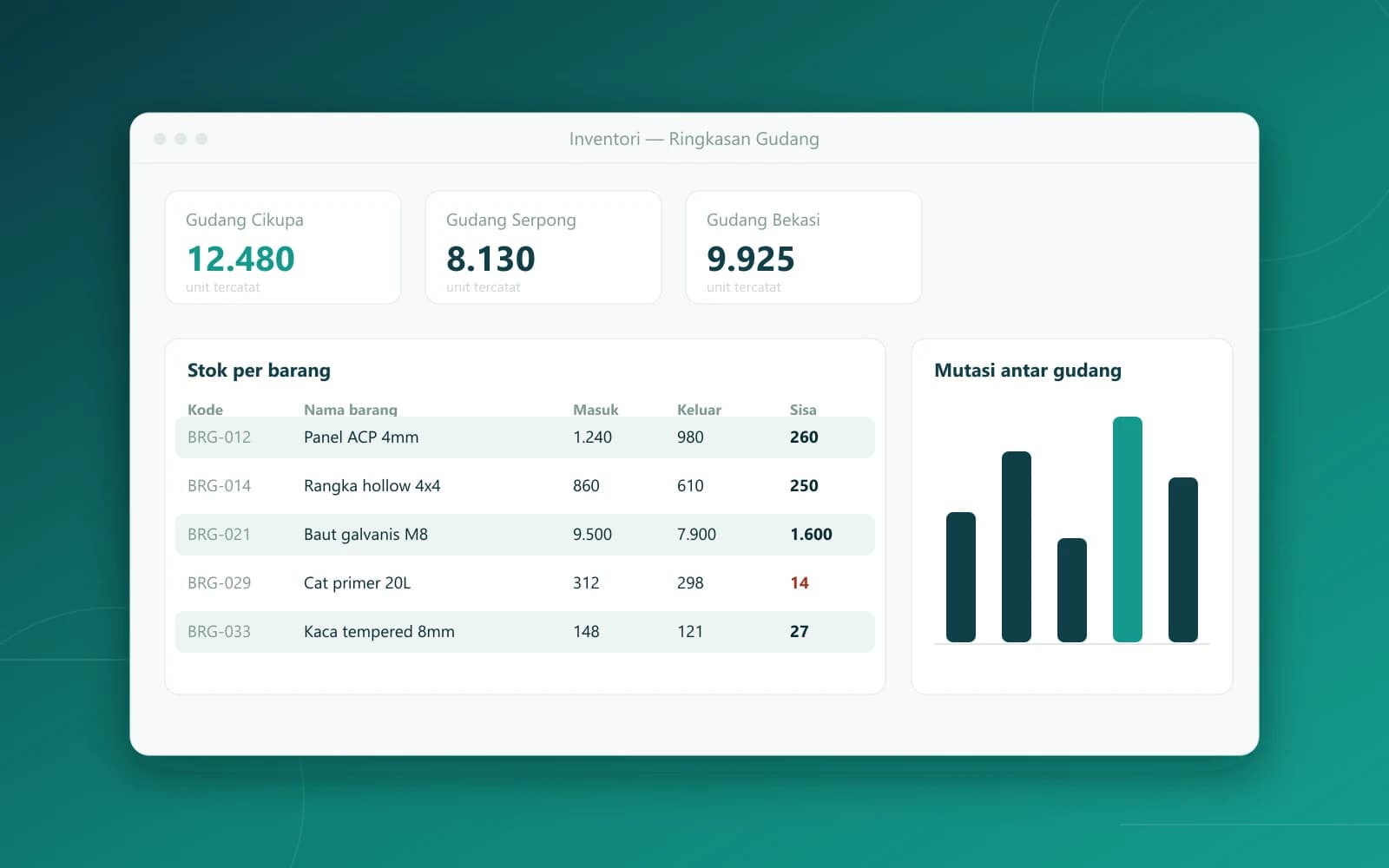Sort by the Sisa column header
Viewport: 1389px width, 868px height.
point(803,410)
